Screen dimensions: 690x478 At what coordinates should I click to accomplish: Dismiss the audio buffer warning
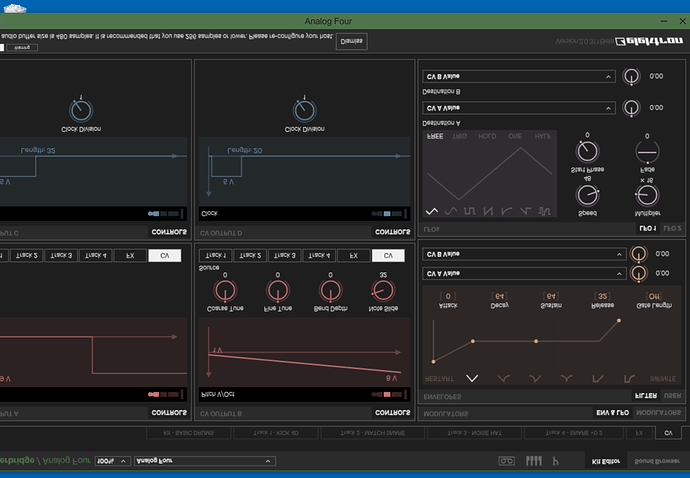coord(352,41)
